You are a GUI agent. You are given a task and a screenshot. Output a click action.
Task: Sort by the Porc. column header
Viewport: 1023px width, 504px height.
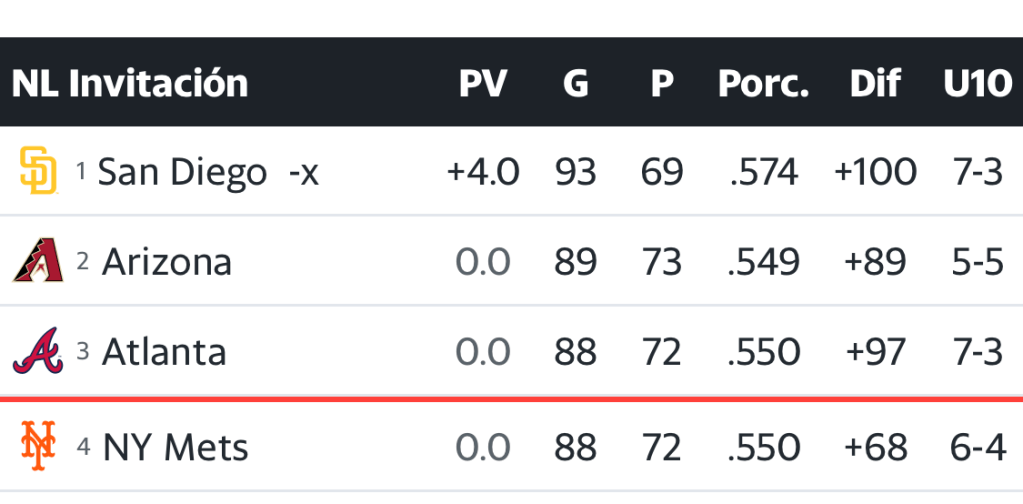click(x=764, y=84)
